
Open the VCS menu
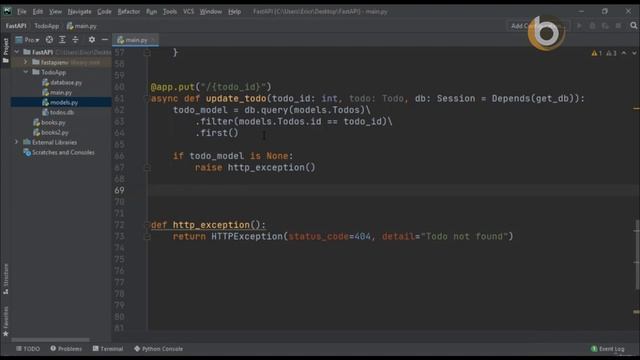tap(189, 11)
